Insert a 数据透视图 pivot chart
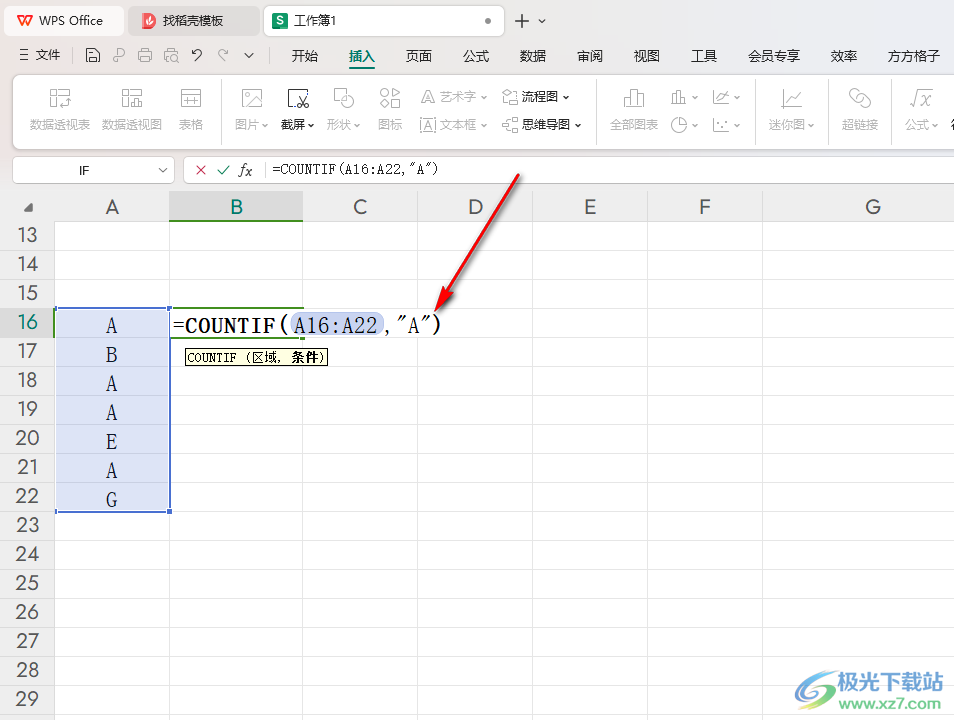This screenshot has height=720, width=954. [131, 110]
